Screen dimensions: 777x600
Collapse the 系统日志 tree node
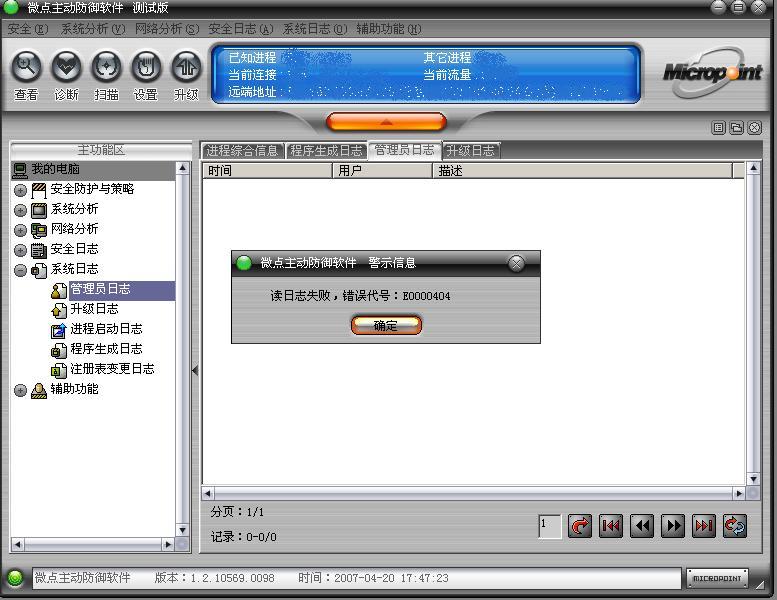pos(20,270)
